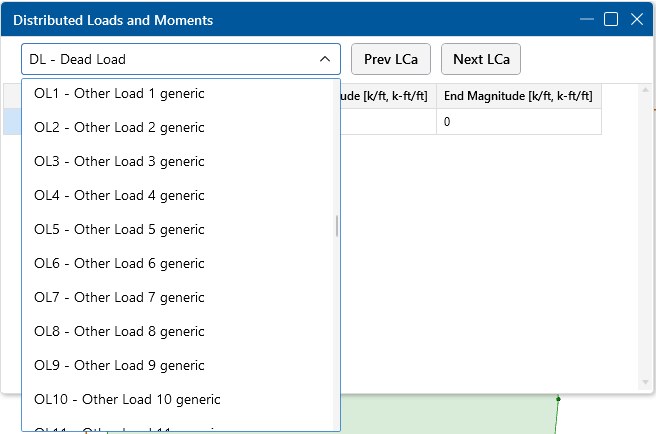Click the load list scrollbar thumb
The image size is (656, 434).
pyautogui.click(x=337, y=226)
